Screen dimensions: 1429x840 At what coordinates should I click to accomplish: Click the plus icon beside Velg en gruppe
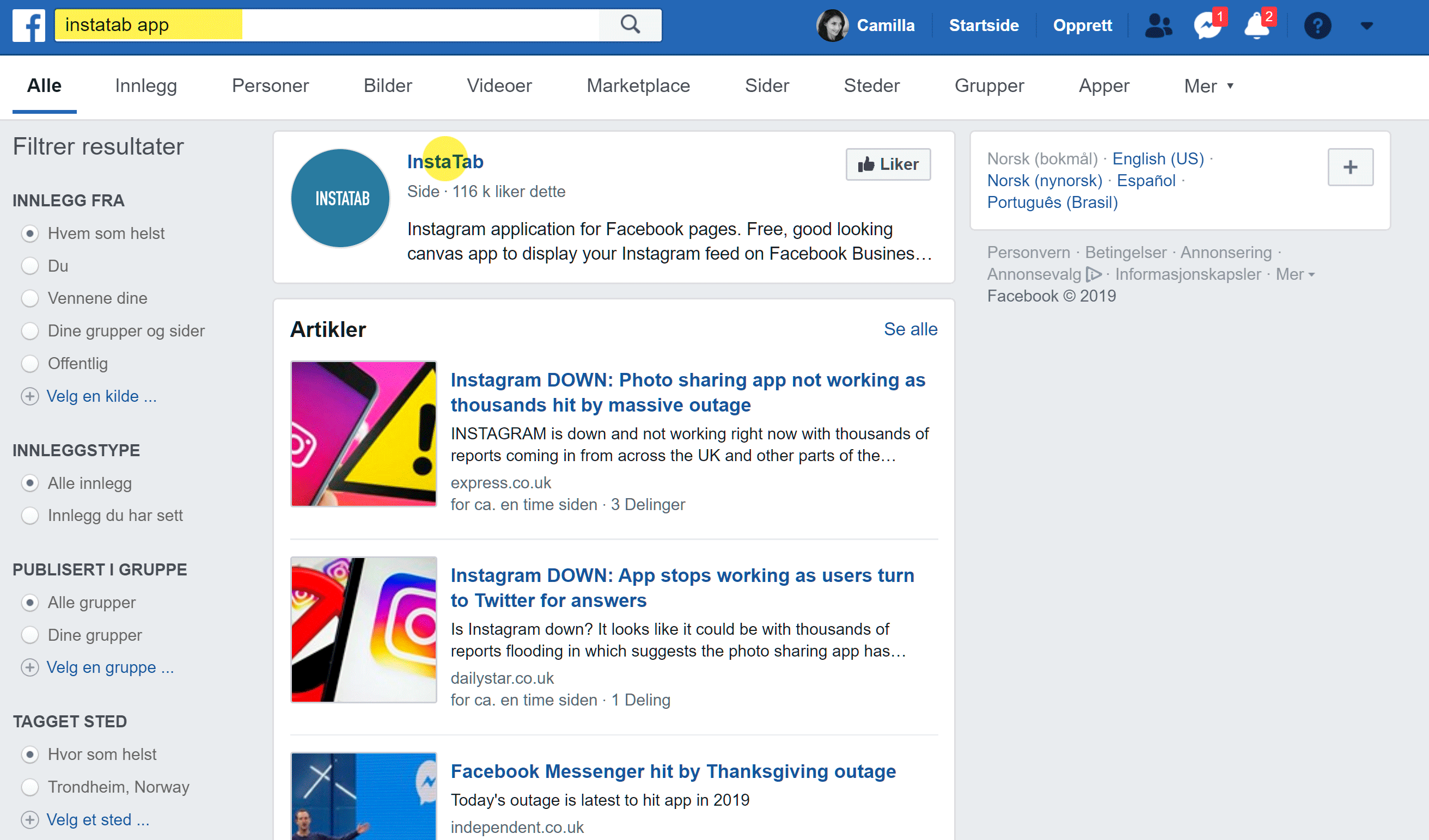[29, 667]
